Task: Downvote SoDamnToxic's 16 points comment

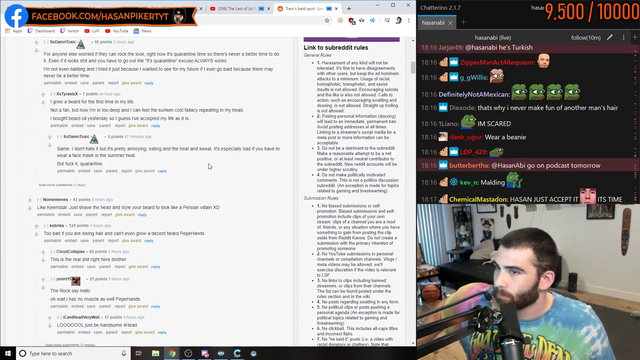Action: (36, 51)
